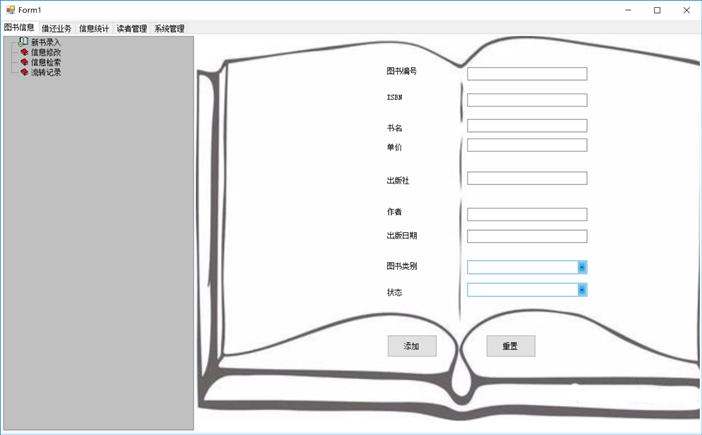
Task: Click the 图书编号 input field
Action: [x=526, y=74]
